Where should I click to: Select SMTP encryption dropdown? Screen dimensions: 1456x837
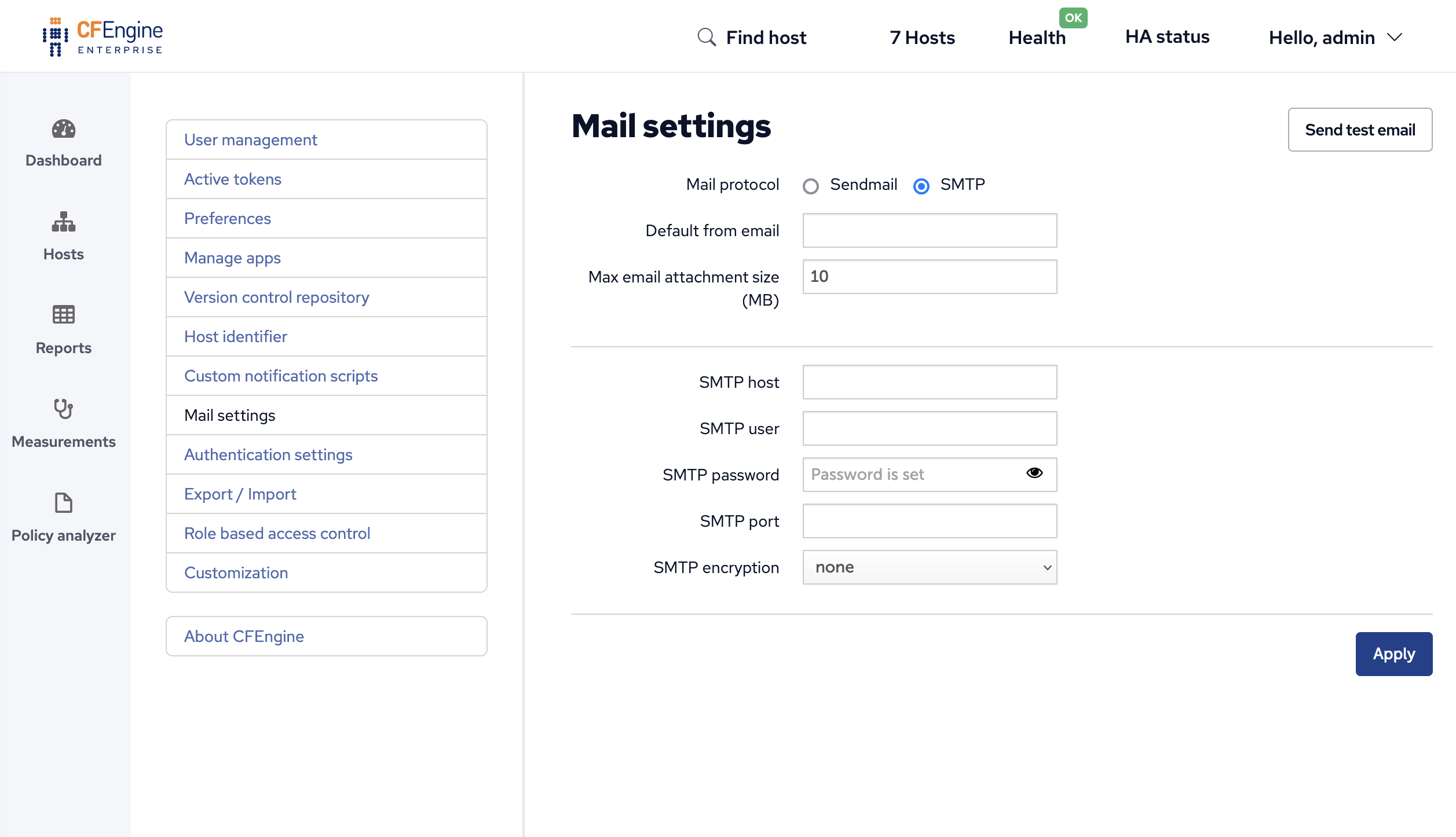coord(930,567)
